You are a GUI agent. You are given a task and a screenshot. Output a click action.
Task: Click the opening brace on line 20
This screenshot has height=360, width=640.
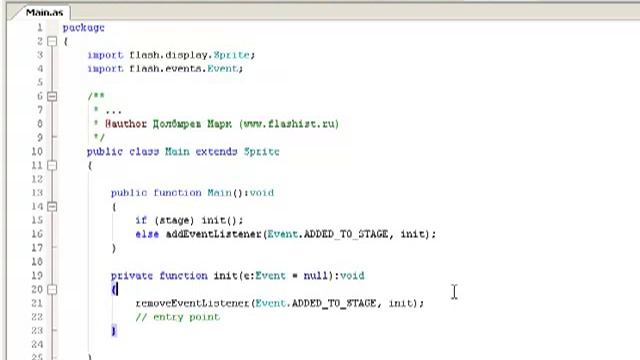coord(114,289)
